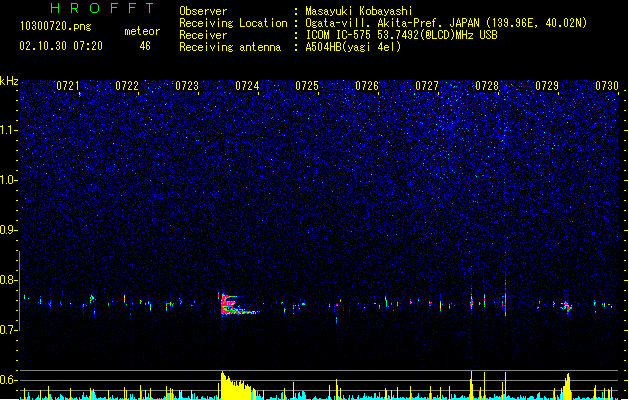Click the 0.9 kHz axis label

coord(8,230)
